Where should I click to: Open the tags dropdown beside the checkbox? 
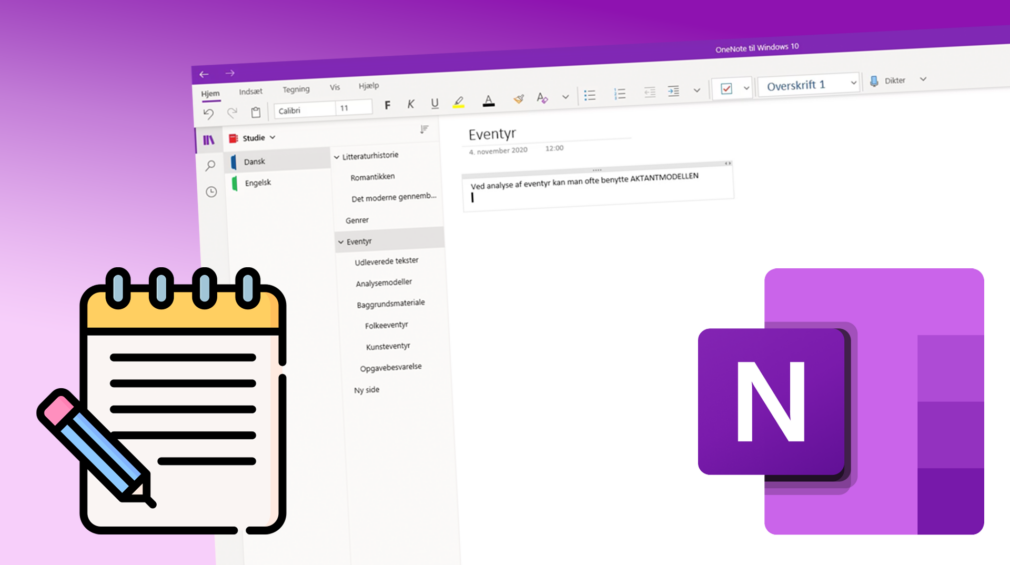point(746,88)
